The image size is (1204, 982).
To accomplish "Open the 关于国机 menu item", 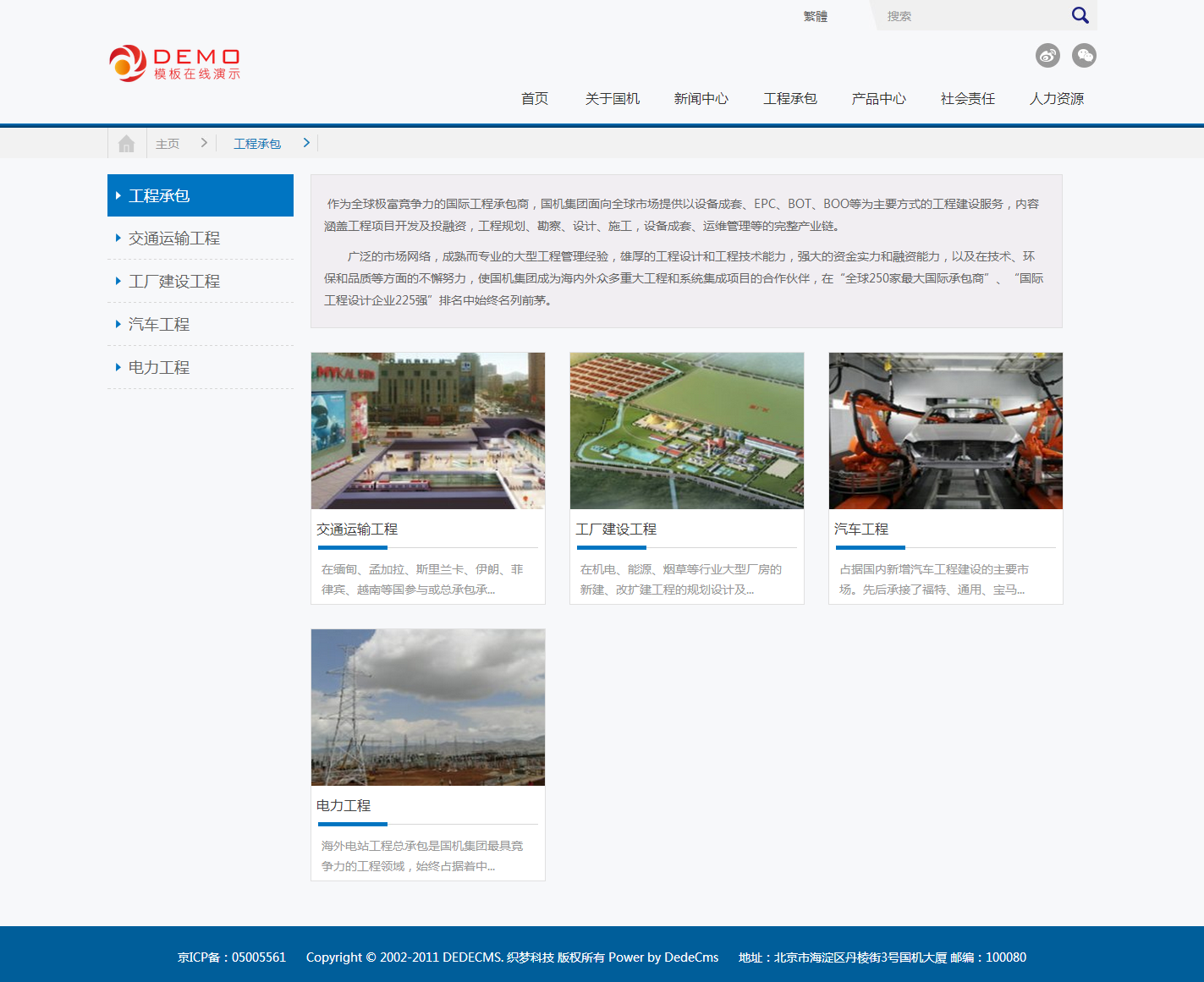I will pos(612,99).
